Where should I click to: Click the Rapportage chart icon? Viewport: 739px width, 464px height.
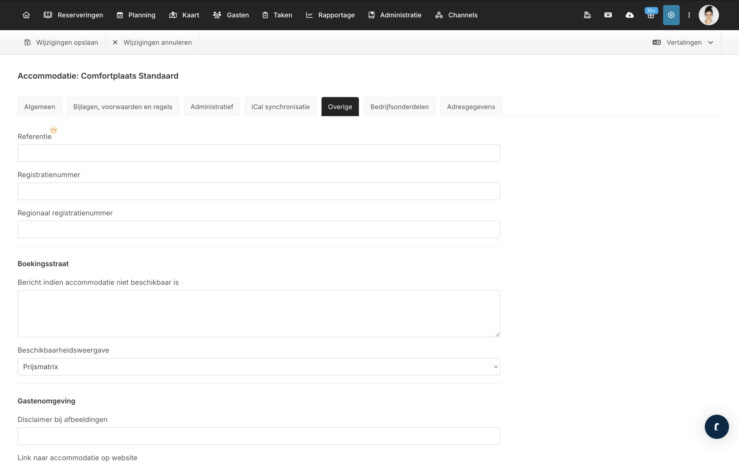coord(309,15)
